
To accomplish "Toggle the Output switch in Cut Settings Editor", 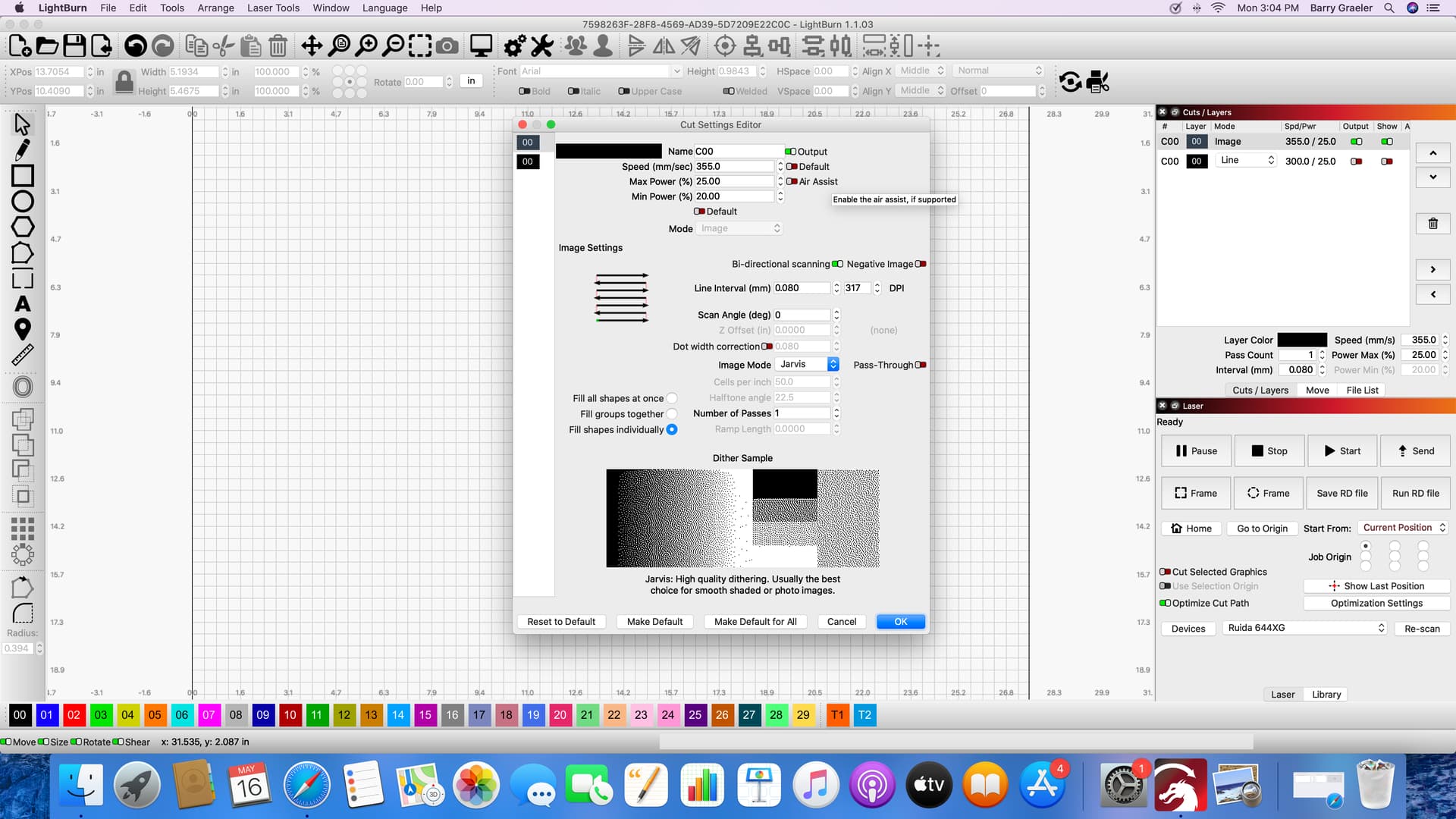I will pos(790,152).
